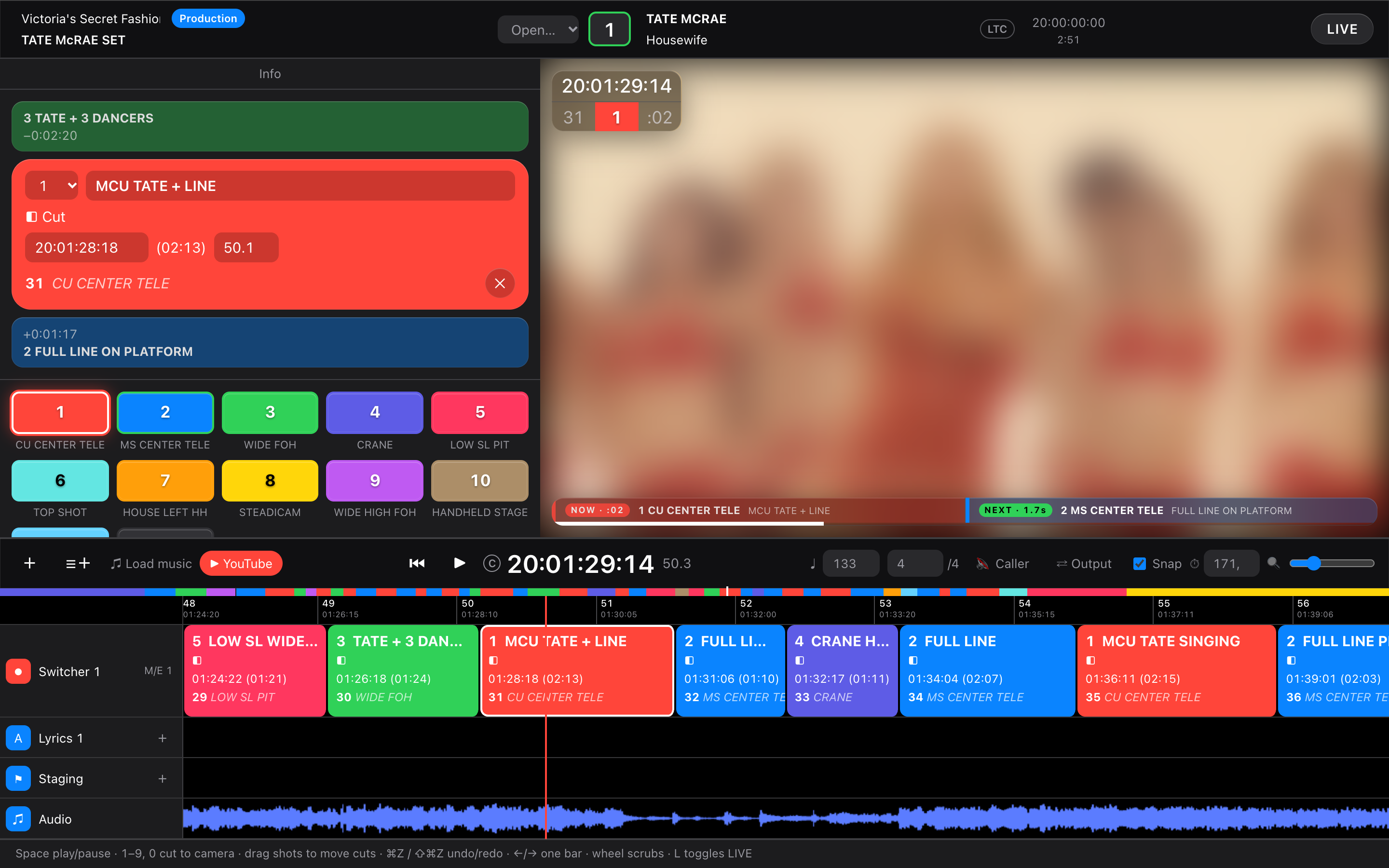
Task: Click the plus icon to add a track
Action: point(30,563)
